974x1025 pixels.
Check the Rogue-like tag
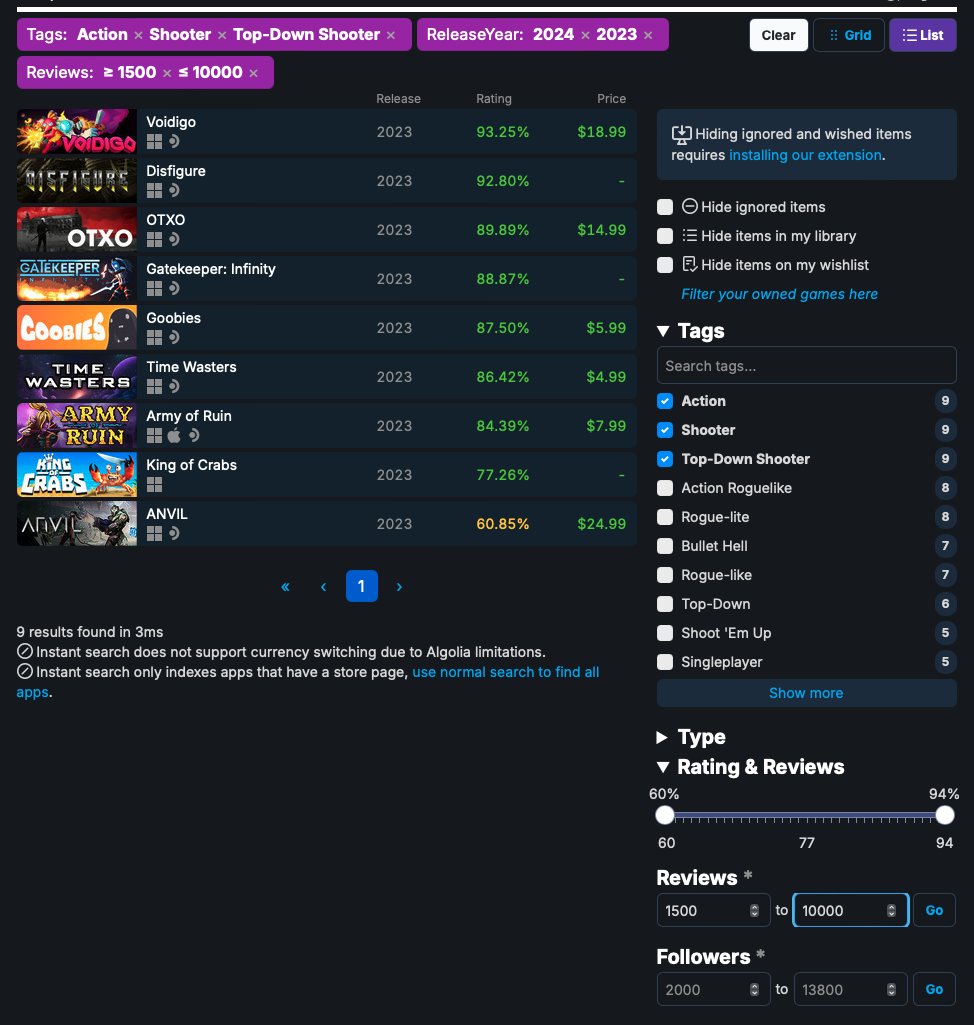(665, 575)
